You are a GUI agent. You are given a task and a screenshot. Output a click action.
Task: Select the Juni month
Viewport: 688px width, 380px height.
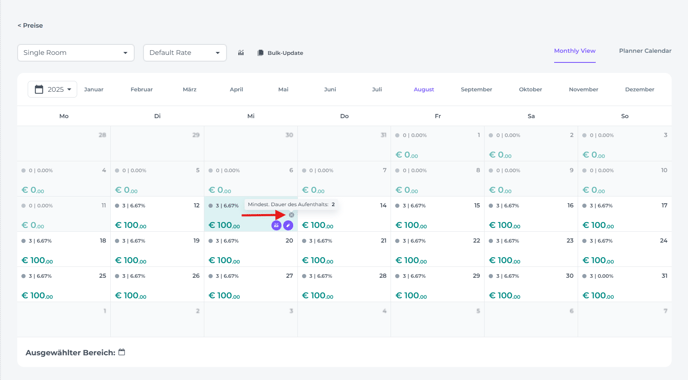tap(330, 90)
